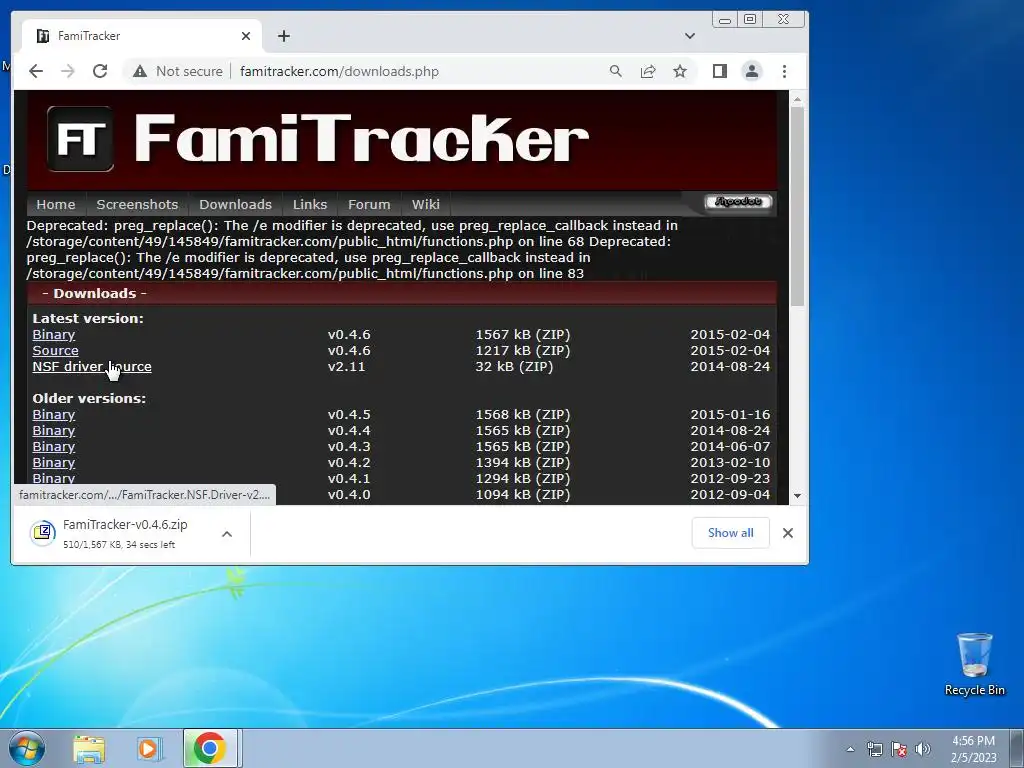Expand the tab search dropdown arrow

pos(690,36)
